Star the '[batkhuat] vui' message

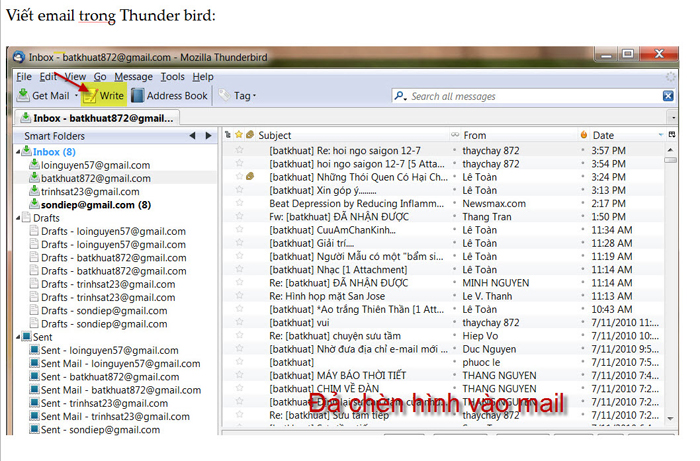239,322
